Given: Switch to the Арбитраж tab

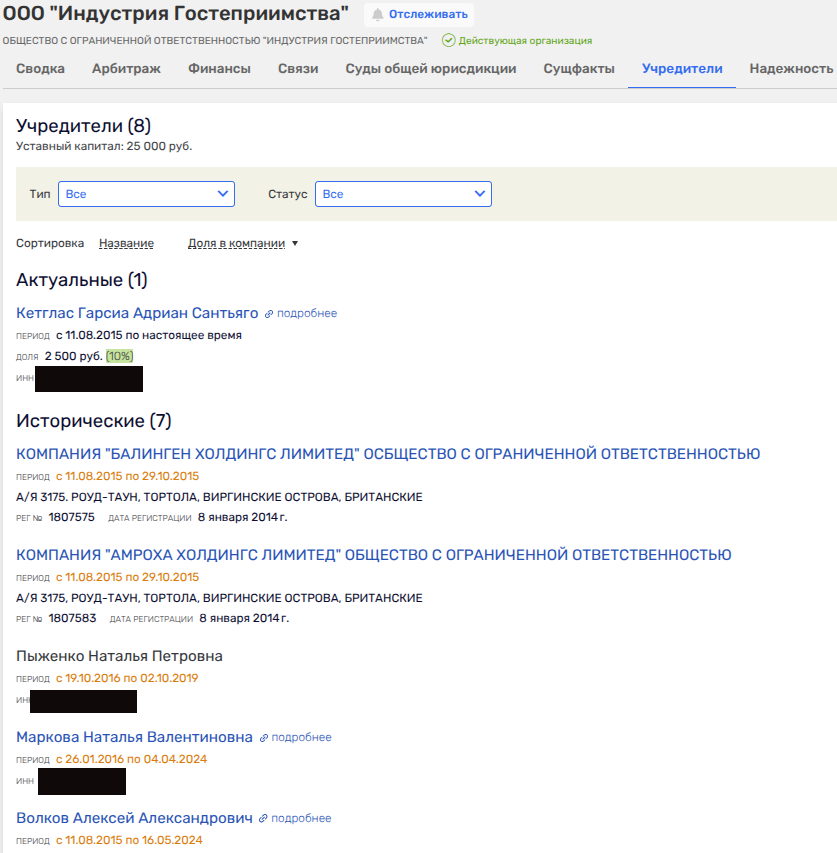Looking at the screenshot, I should click(x=126, y=69).
